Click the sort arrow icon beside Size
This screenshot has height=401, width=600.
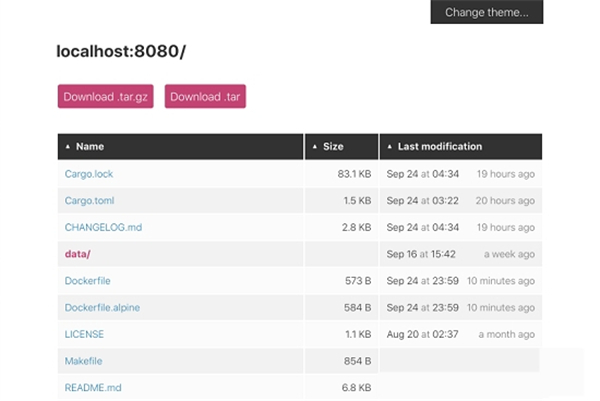click(x=315, y=147)
